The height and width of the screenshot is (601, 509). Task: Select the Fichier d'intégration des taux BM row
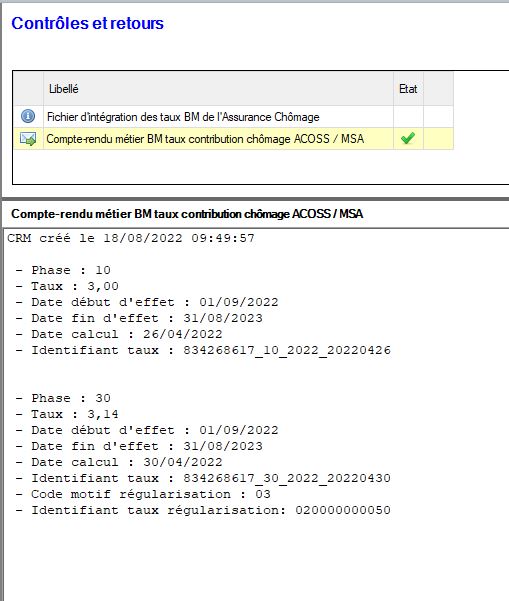tap(234, 117)
